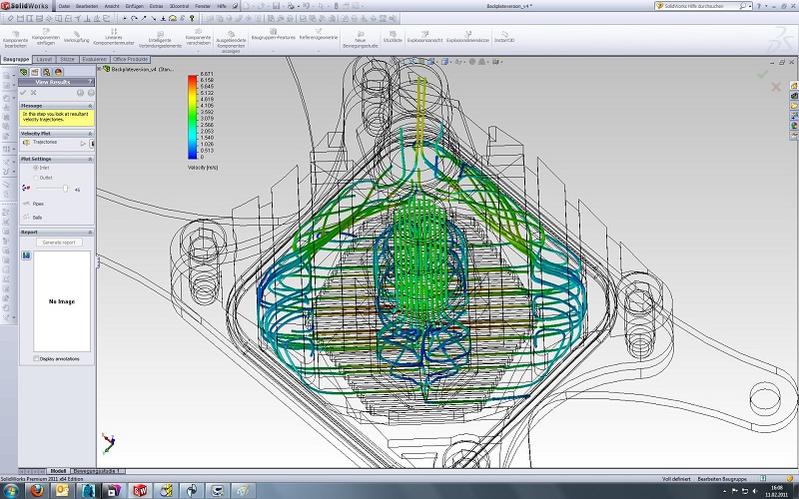This screenshot has width=799, height=499.
Task: Open the Bearbeiten menu
Action: pyautogui.click(x=87, y=6)
